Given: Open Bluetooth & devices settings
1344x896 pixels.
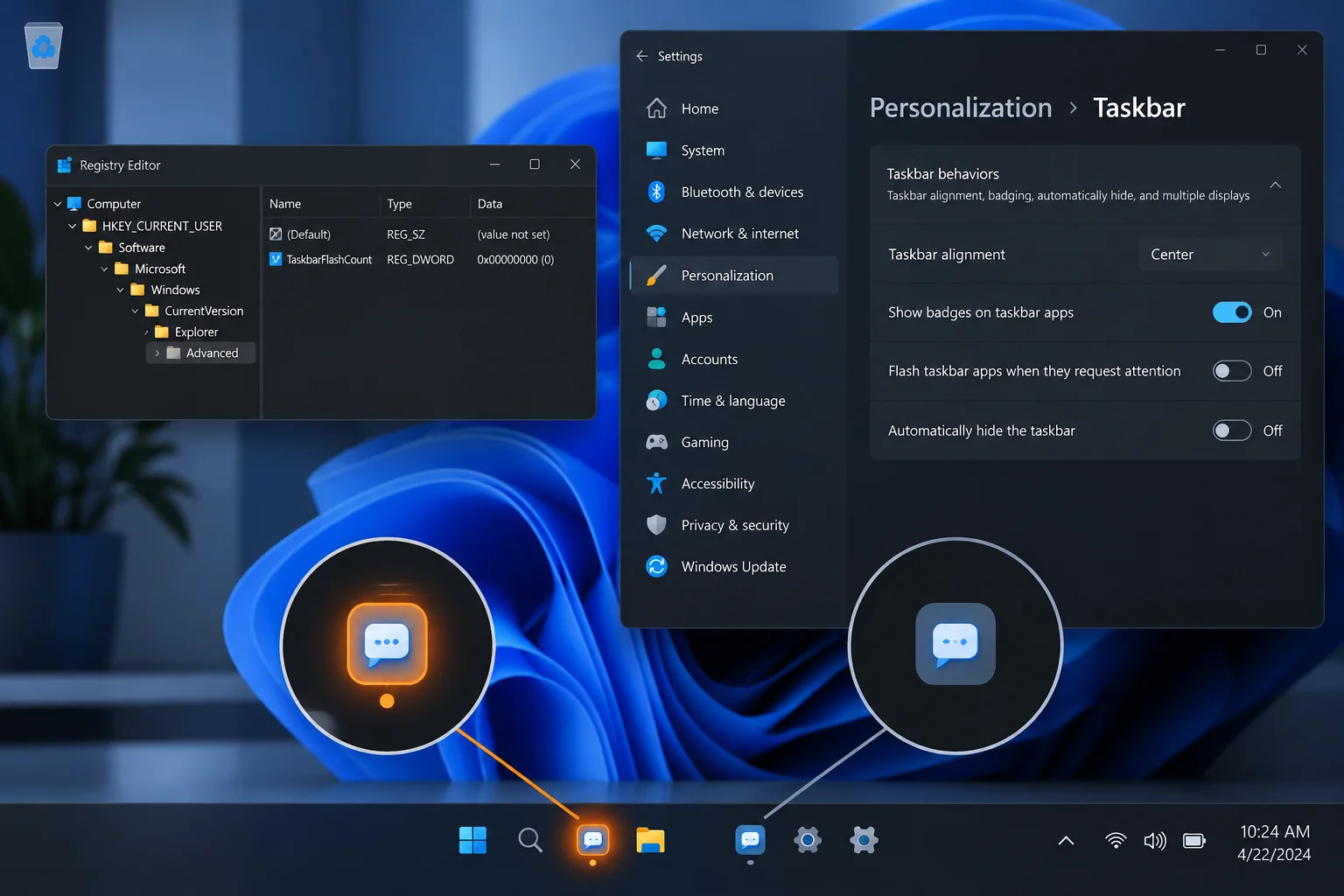Looking at the screenshot, I should pos(734,192).
